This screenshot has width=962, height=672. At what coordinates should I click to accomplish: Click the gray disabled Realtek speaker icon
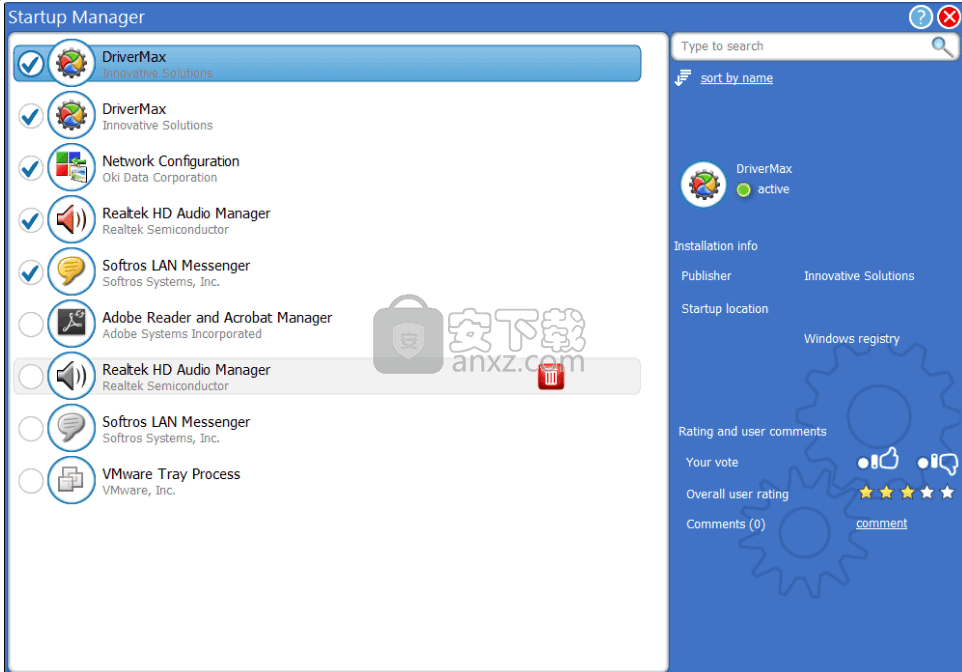pos(71,376)
